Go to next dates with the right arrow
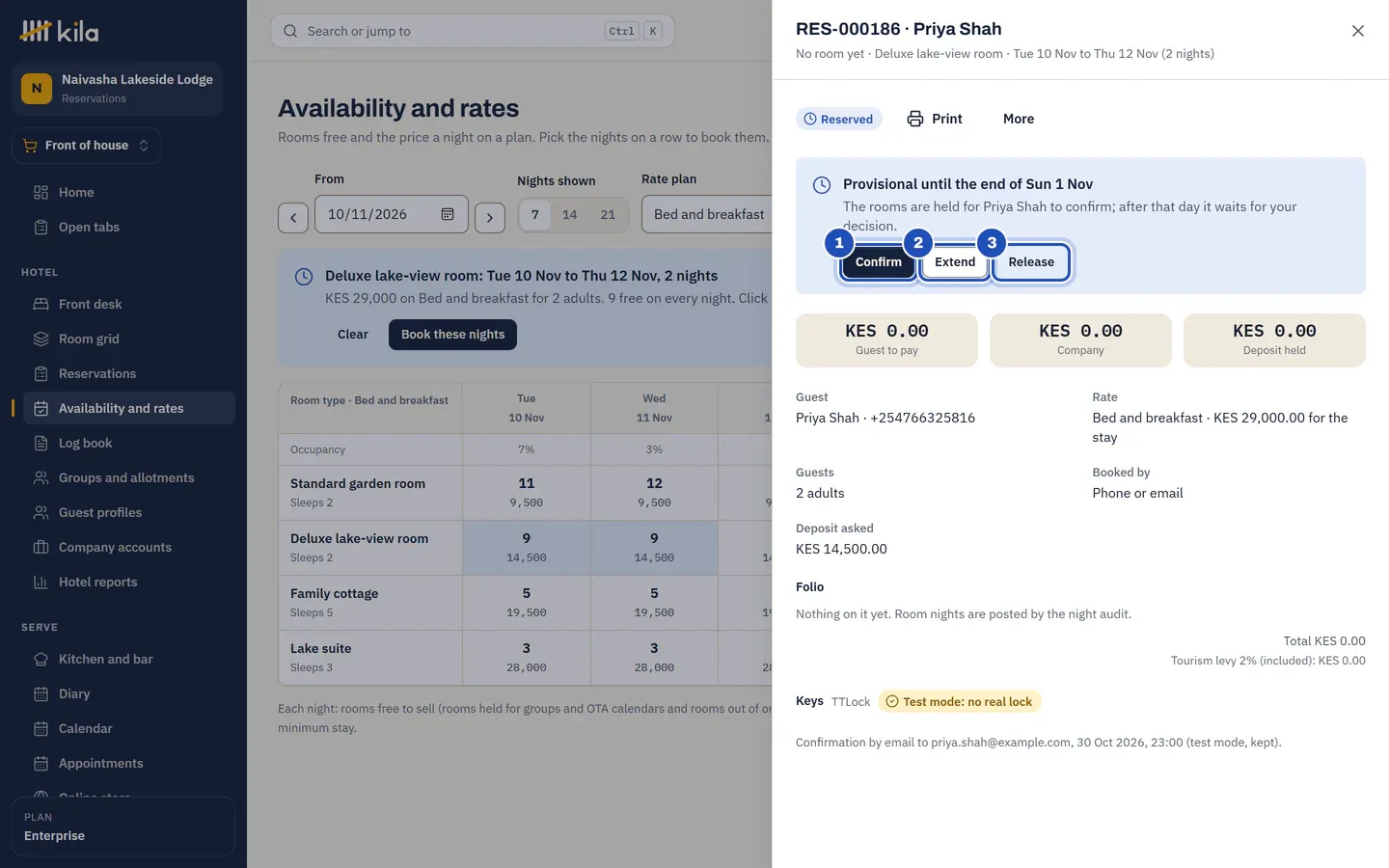Viewport: 1389px width, 868px height. (x=490, y=217)
